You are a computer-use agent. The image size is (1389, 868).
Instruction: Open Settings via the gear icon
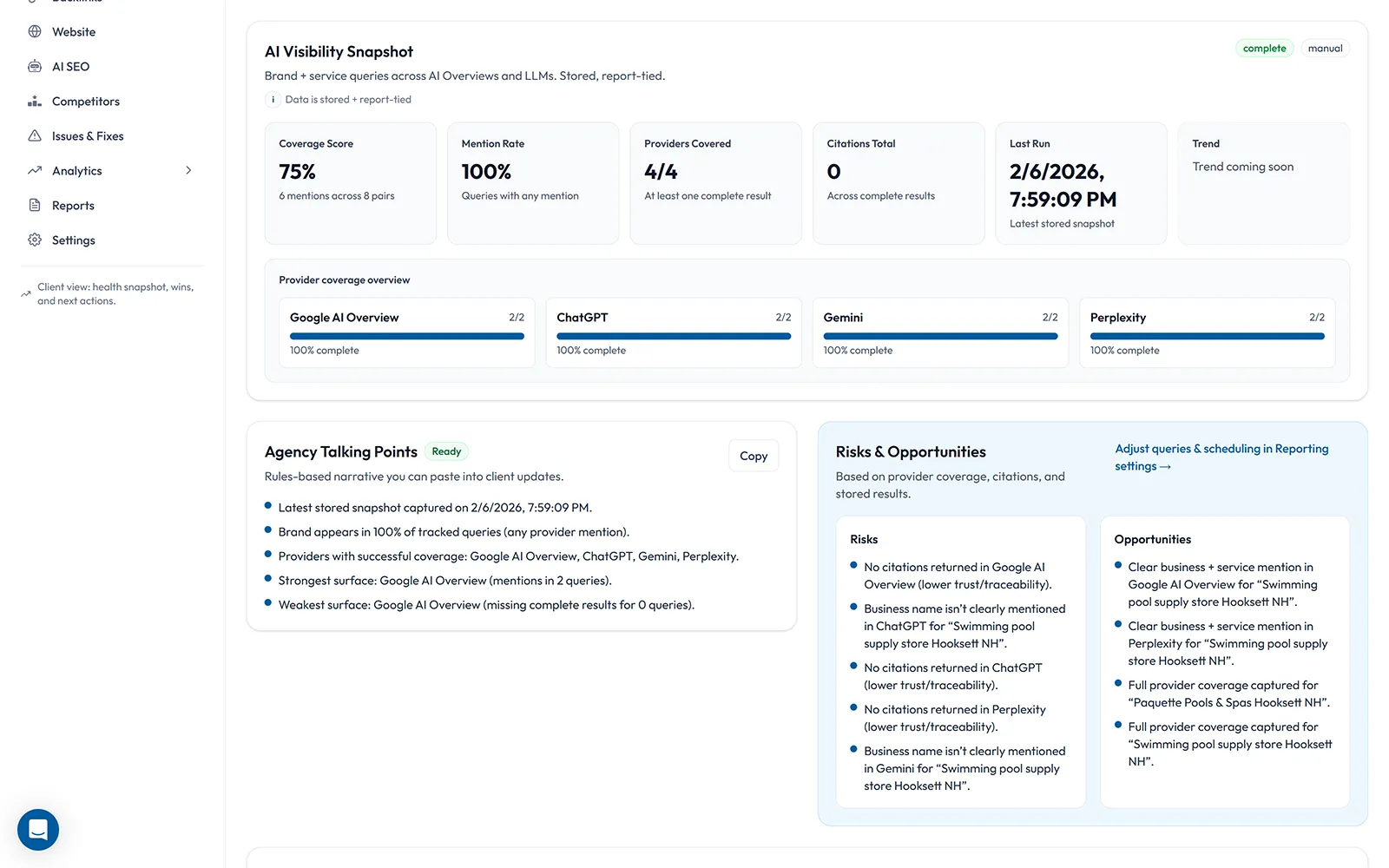coord(35,240)
